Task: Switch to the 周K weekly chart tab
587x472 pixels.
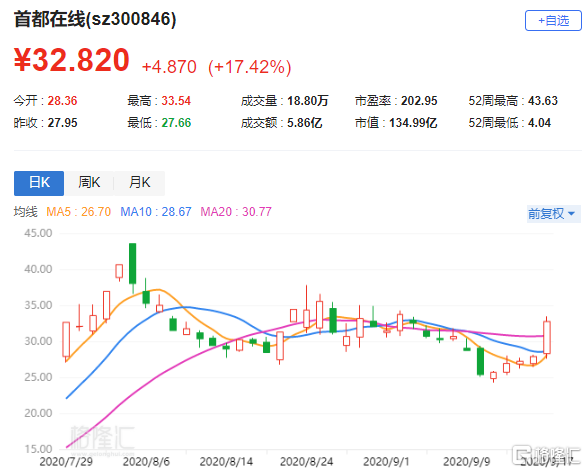Action: pos(89,183)
